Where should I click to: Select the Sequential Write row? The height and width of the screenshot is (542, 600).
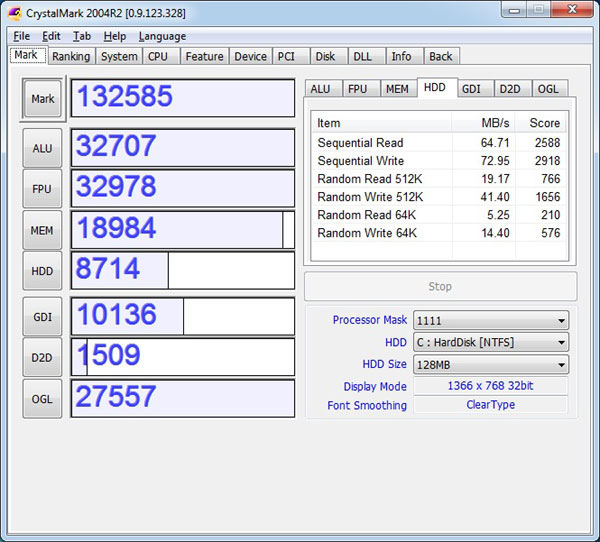pos(439,161)
